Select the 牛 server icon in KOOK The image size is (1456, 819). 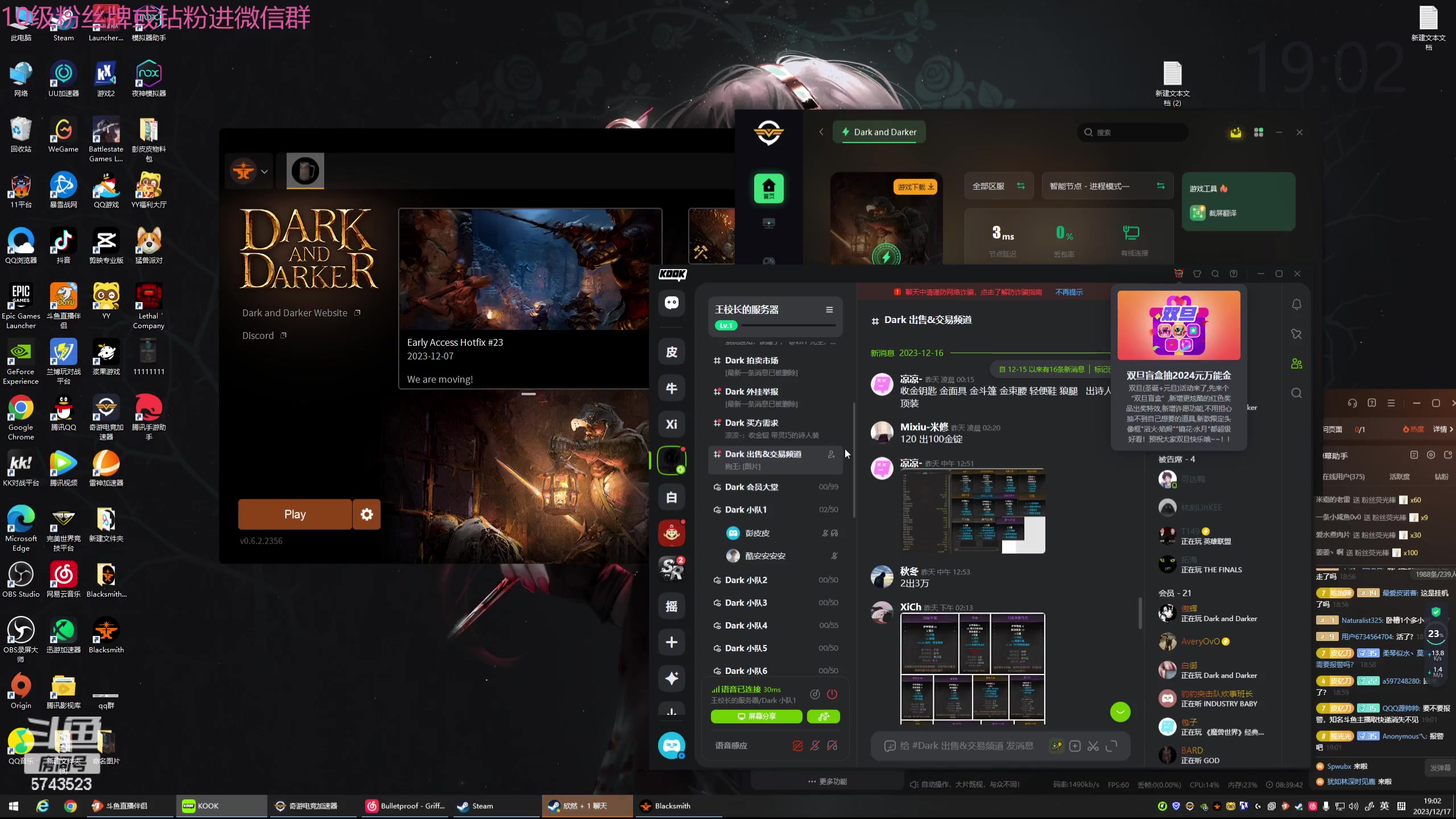(672, 388)
